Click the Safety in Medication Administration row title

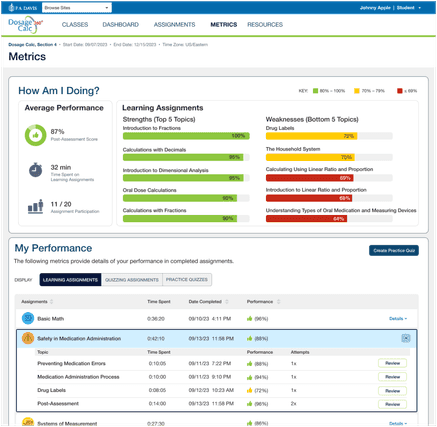pyautogui.click(x=79, y=339)
